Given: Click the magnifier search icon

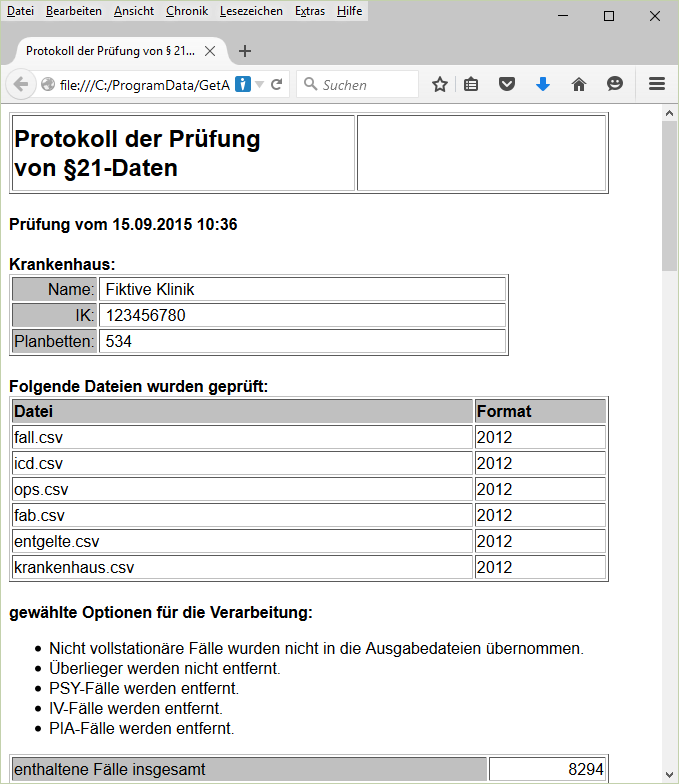Looking at the screenshot, I should tap(310, 84).
